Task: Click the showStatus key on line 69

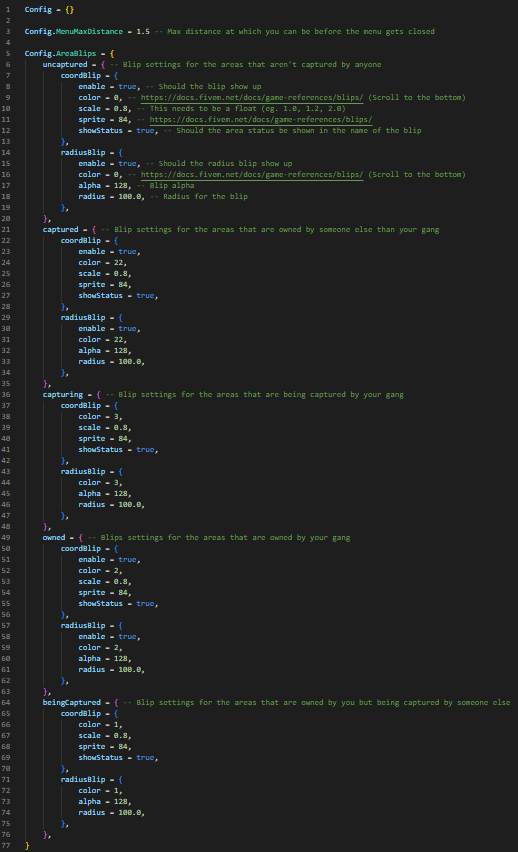Action: [101, 757]
